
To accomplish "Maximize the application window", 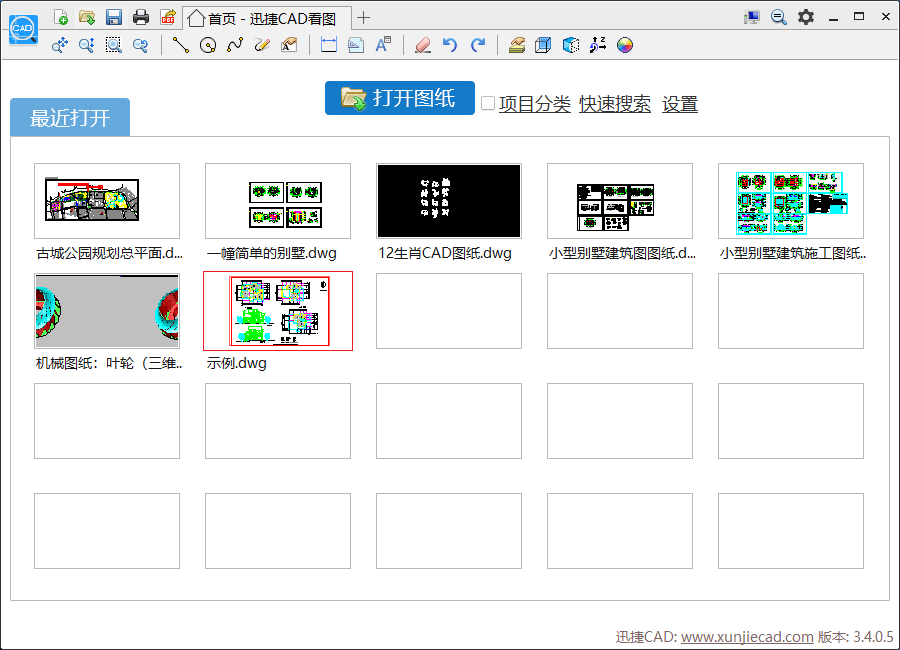I will point(859,17).
